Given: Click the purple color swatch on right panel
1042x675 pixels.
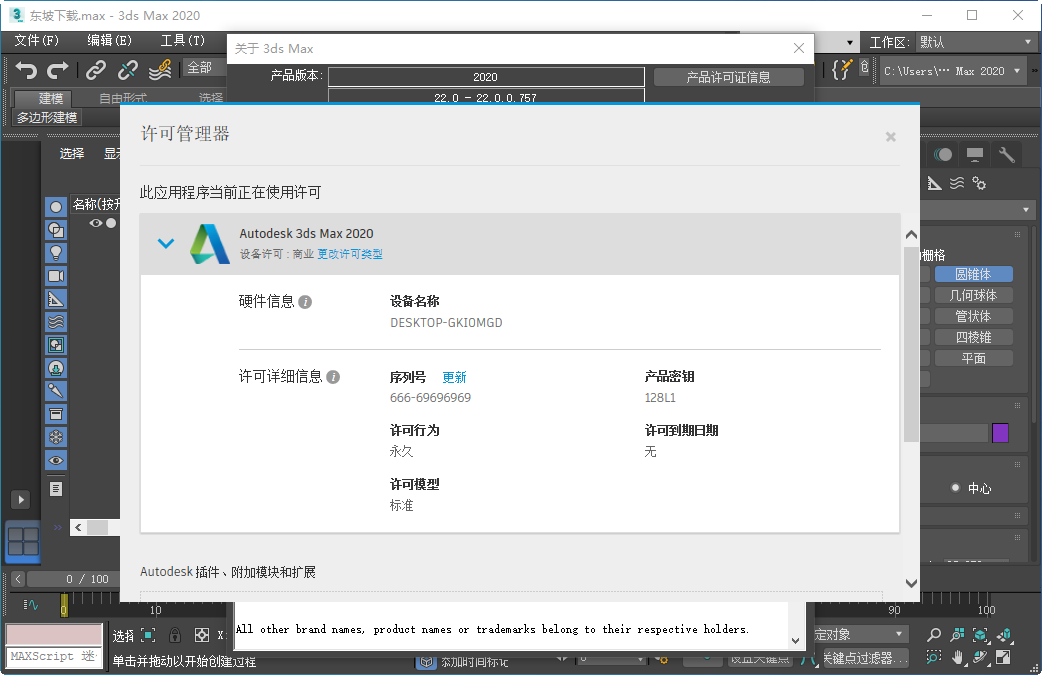Looking at the screenshot, I should point(1000,431).
